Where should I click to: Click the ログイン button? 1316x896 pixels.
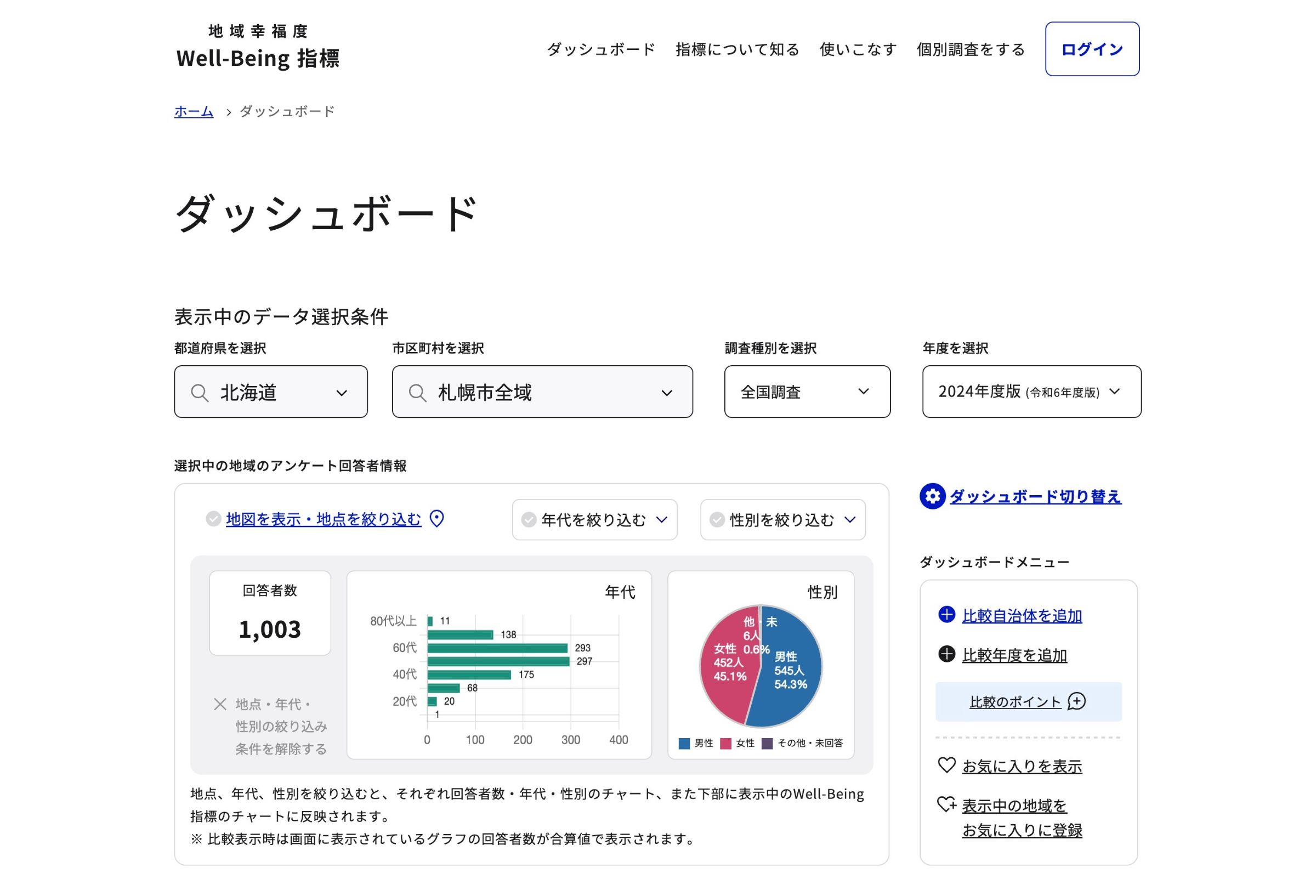1092,49
